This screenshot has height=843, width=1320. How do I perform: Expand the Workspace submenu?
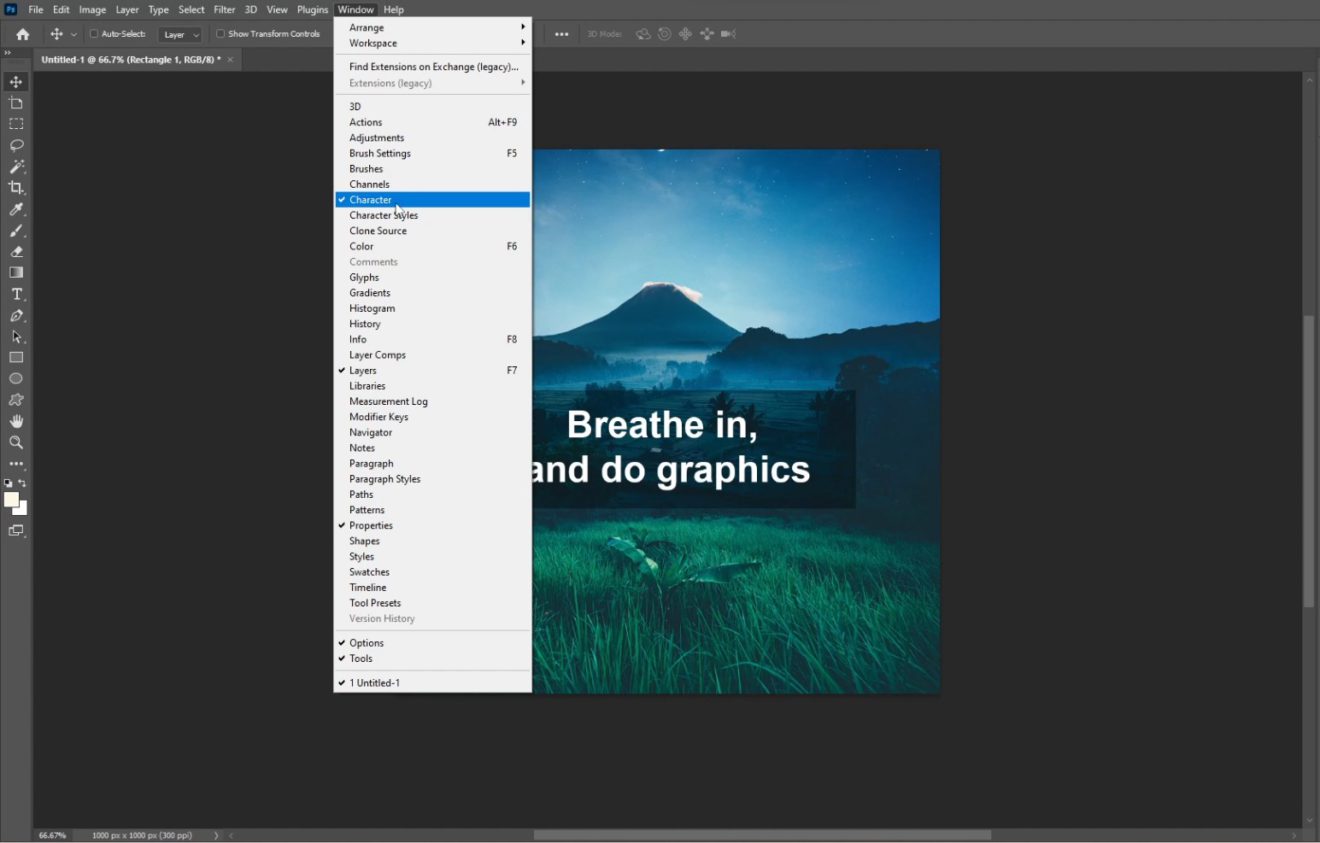click(x=373, y=43)
